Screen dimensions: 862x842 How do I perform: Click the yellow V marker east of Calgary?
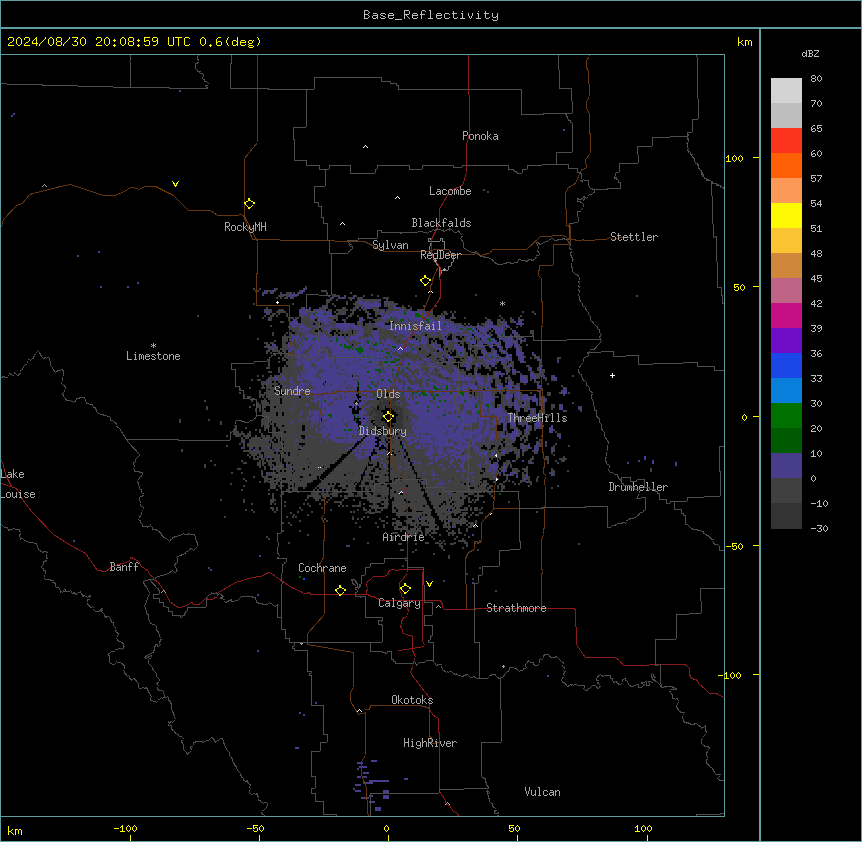click(x=429, y=584)
